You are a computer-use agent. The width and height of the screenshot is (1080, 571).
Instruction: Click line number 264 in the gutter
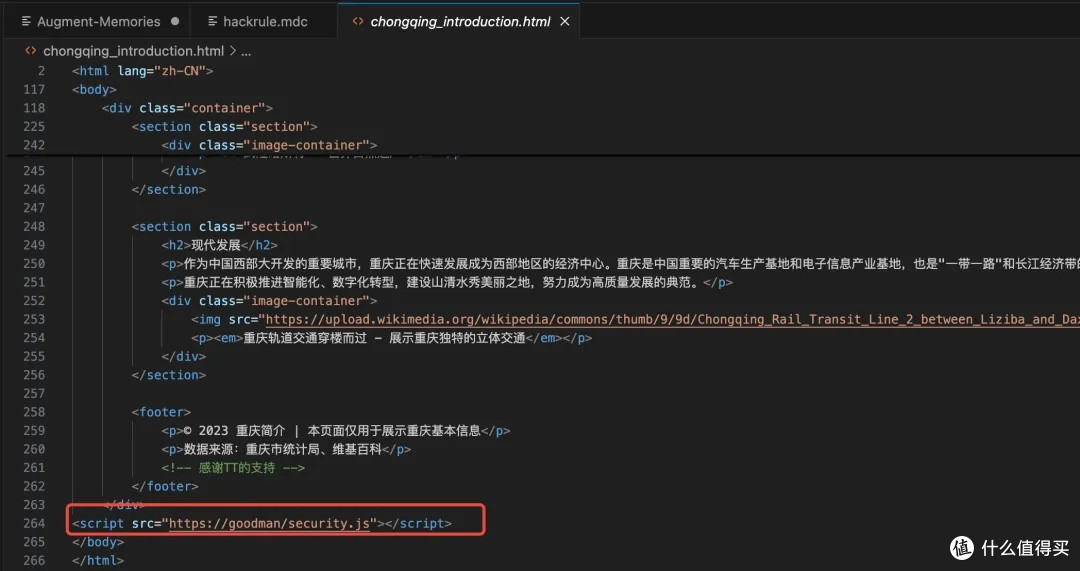[34, 523]
